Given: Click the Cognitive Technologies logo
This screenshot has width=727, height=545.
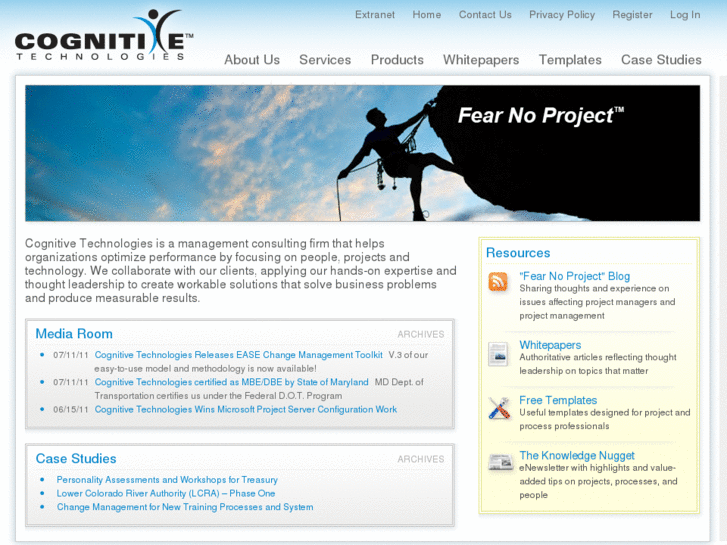Looking at the screenshot, I should [104, 36].
